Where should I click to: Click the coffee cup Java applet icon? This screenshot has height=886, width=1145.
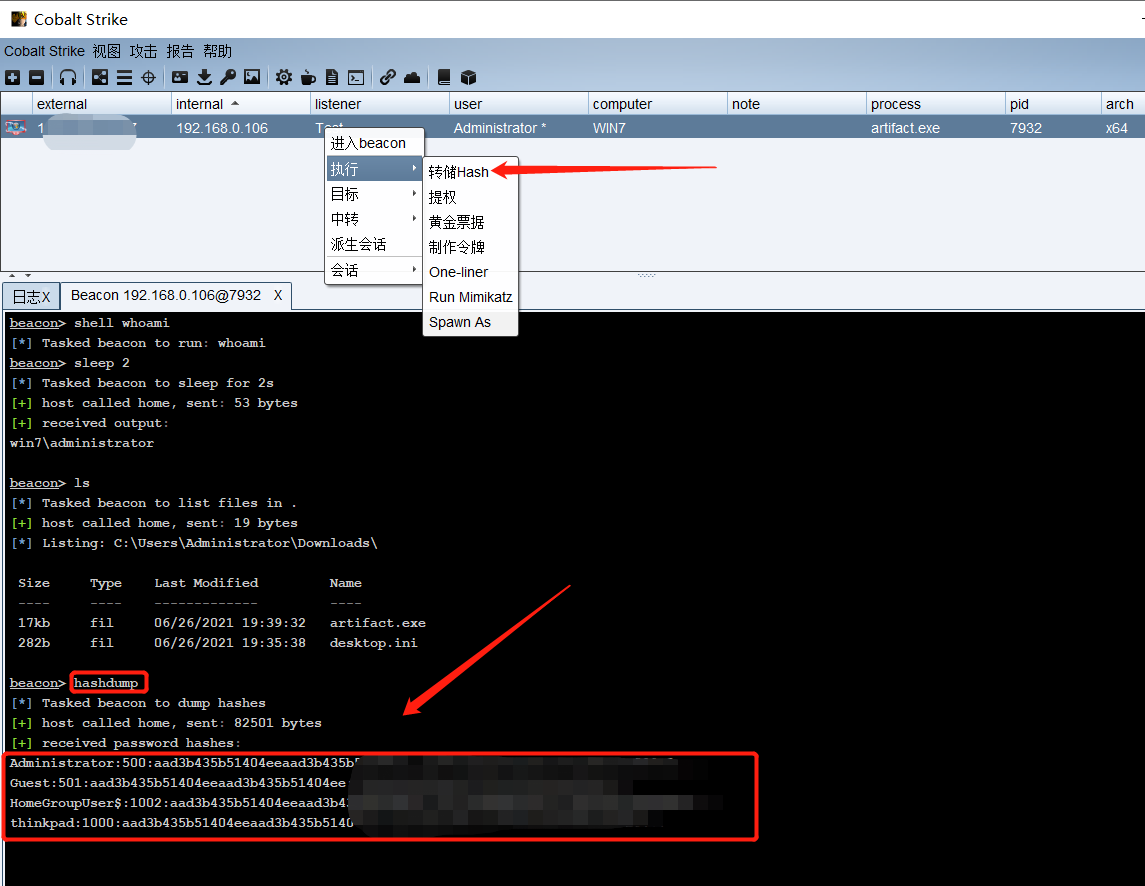[x=308, y=77]
